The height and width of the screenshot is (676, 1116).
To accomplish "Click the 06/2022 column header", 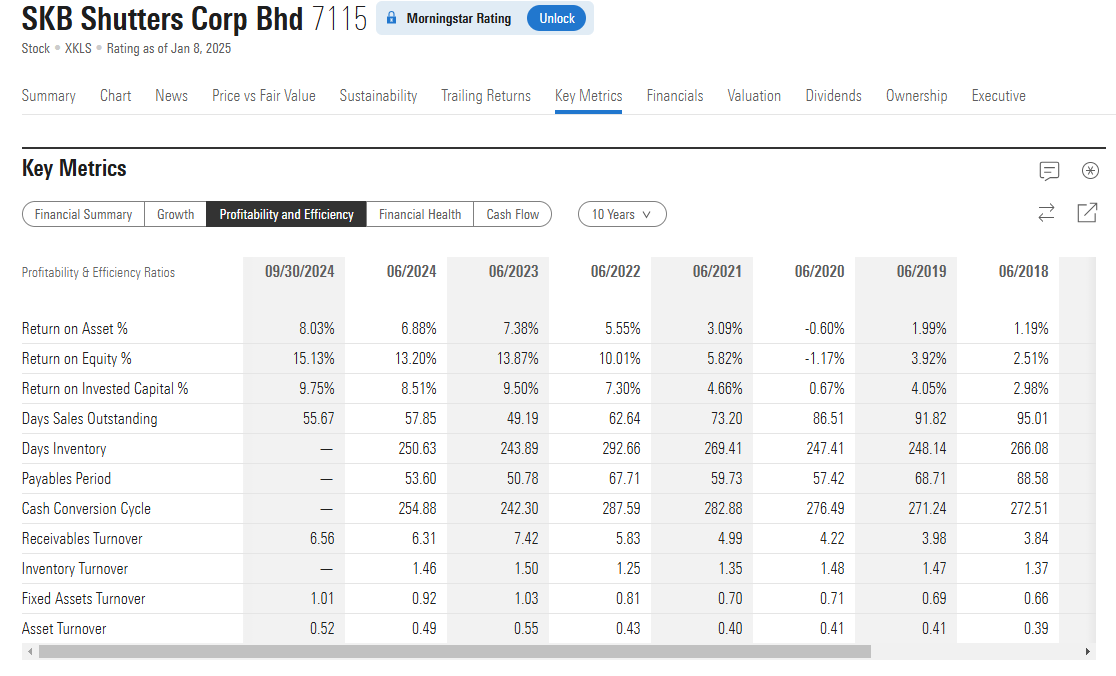I will coord(616,272).
